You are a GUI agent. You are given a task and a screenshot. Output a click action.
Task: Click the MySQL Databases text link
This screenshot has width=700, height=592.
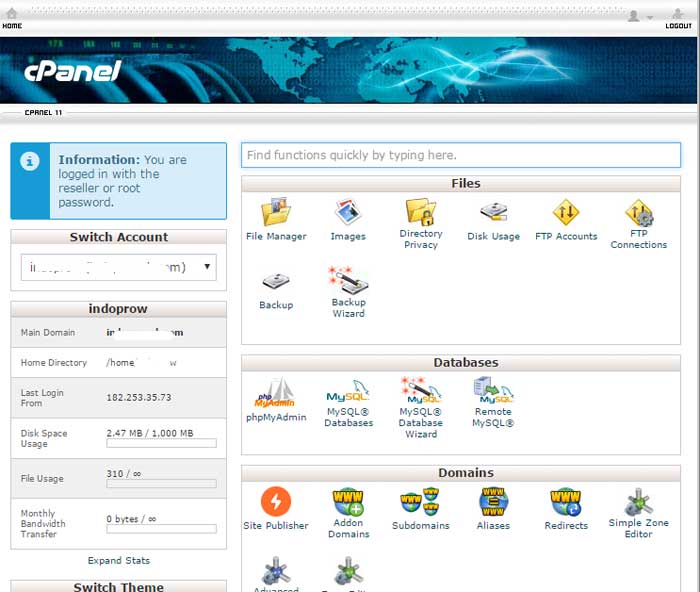[348, 417]
